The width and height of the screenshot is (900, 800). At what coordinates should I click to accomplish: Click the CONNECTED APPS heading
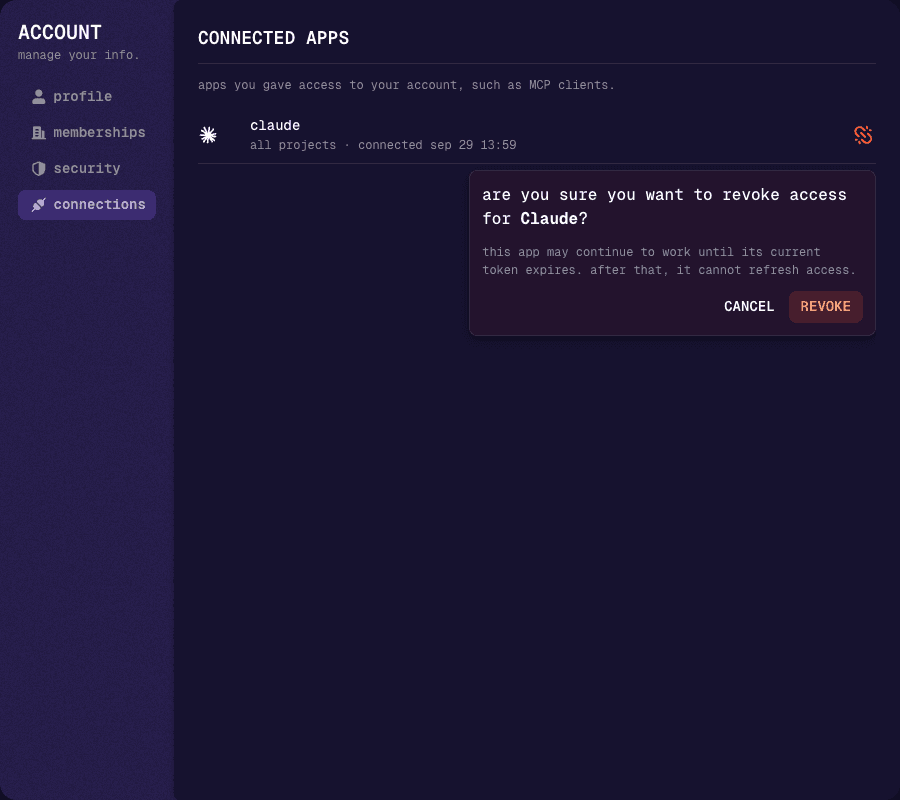point(273,38)
